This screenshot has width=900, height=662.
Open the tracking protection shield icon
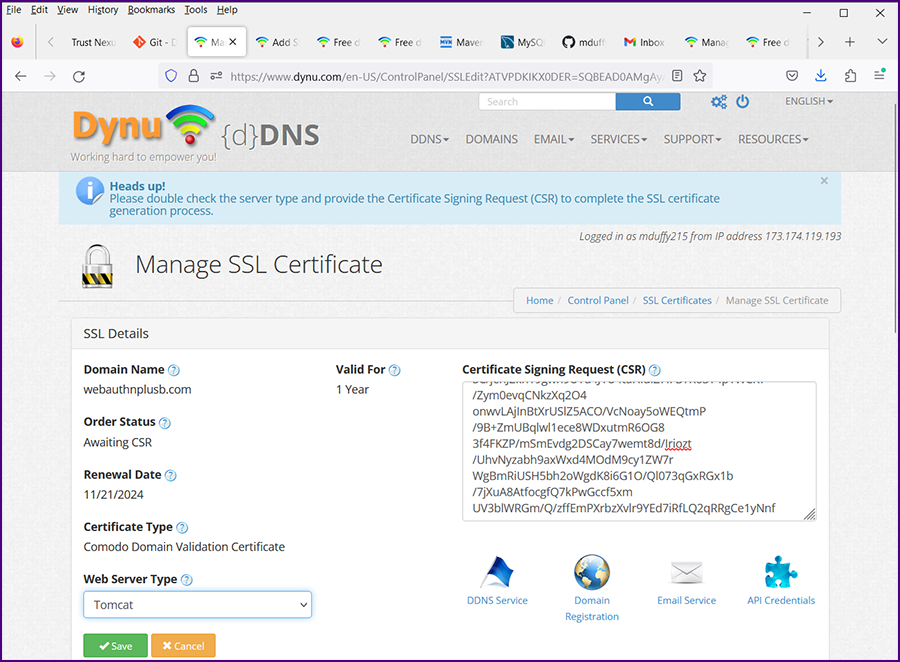click(171, 76)
